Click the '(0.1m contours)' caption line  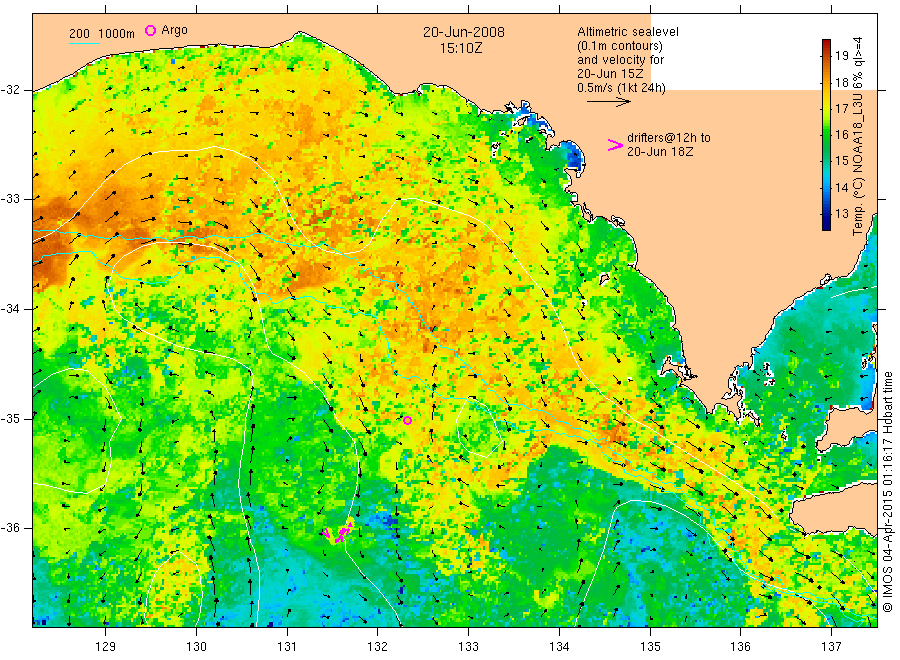(x=620, y=46)
